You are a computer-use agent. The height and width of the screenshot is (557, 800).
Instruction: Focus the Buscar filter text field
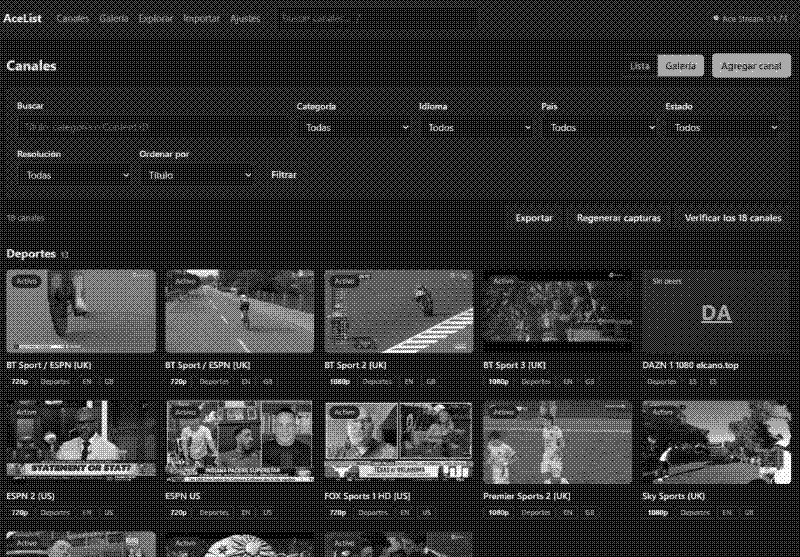[x=153, y=127]
